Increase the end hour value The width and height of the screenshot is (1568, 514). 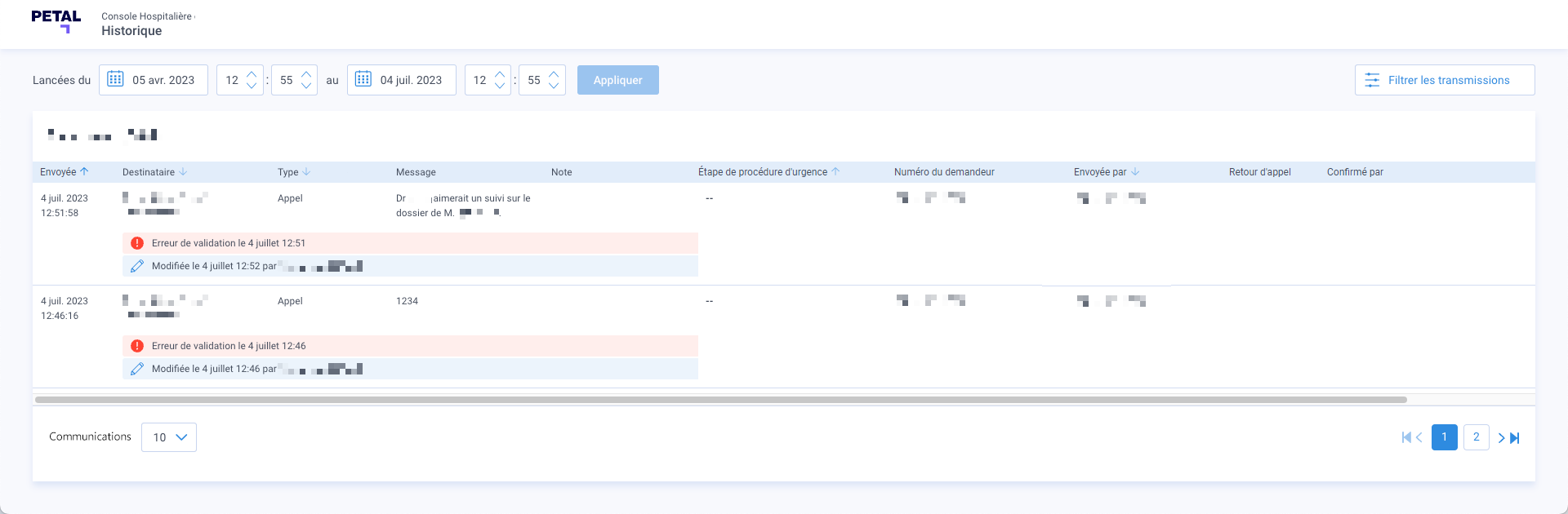pos(500,74)
